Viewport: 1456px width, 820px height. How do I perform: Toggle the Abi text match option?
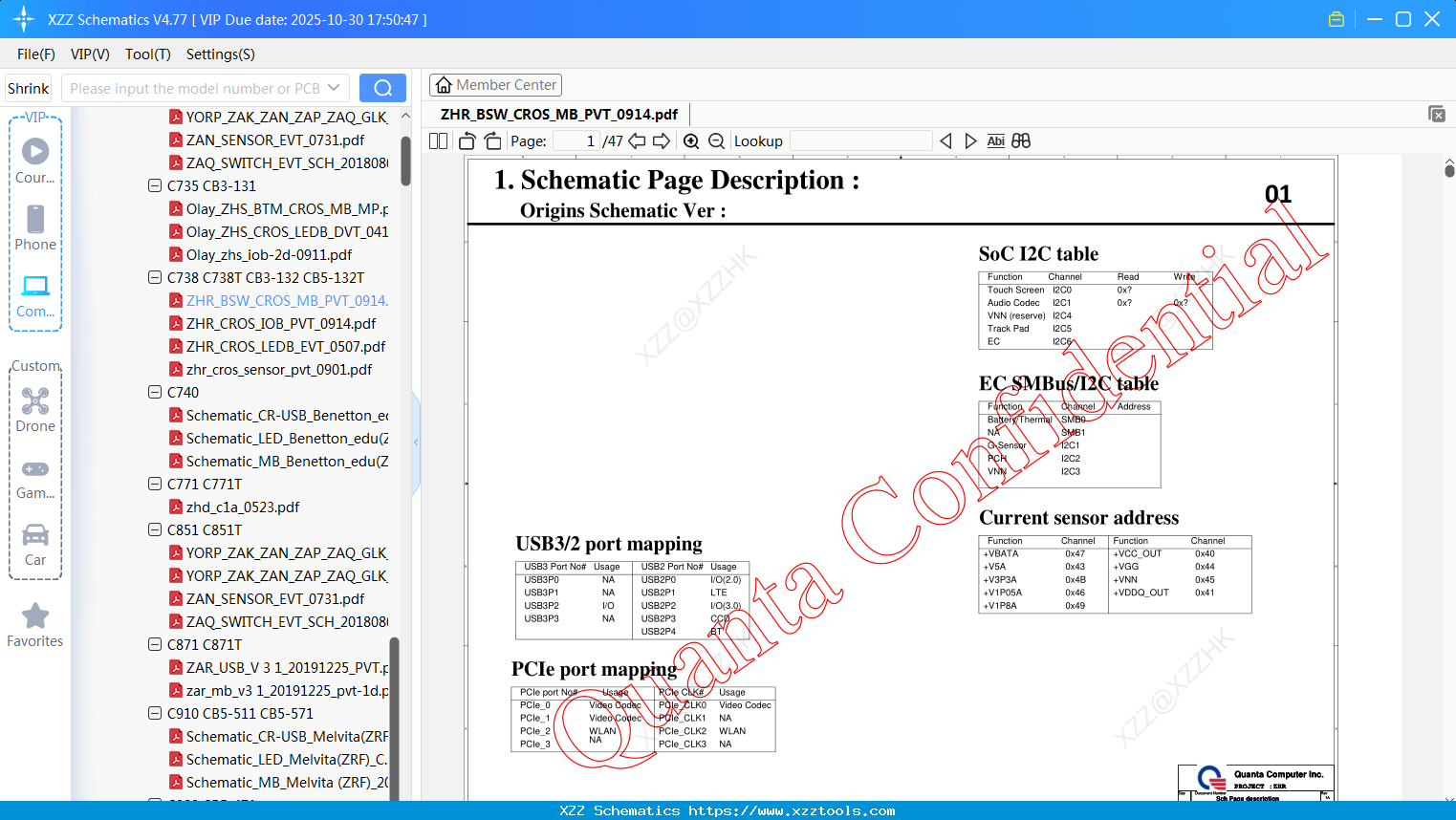point(995,140)
